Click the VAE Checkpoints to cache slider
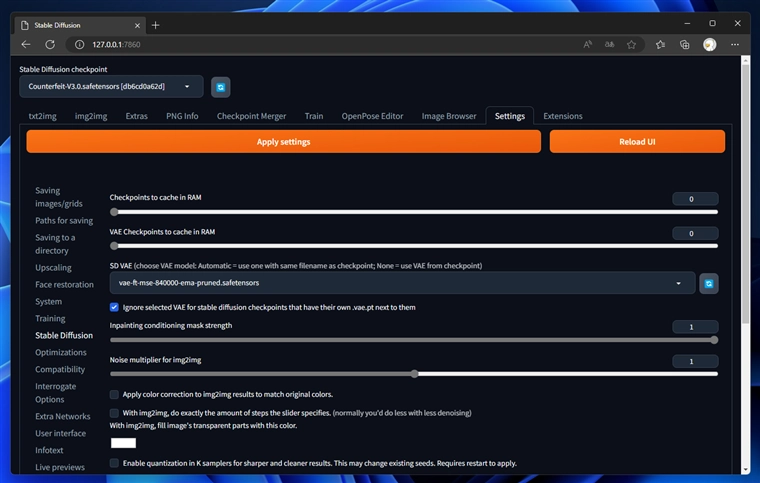Viewport: 760px width, 483px height. [414, 246]
